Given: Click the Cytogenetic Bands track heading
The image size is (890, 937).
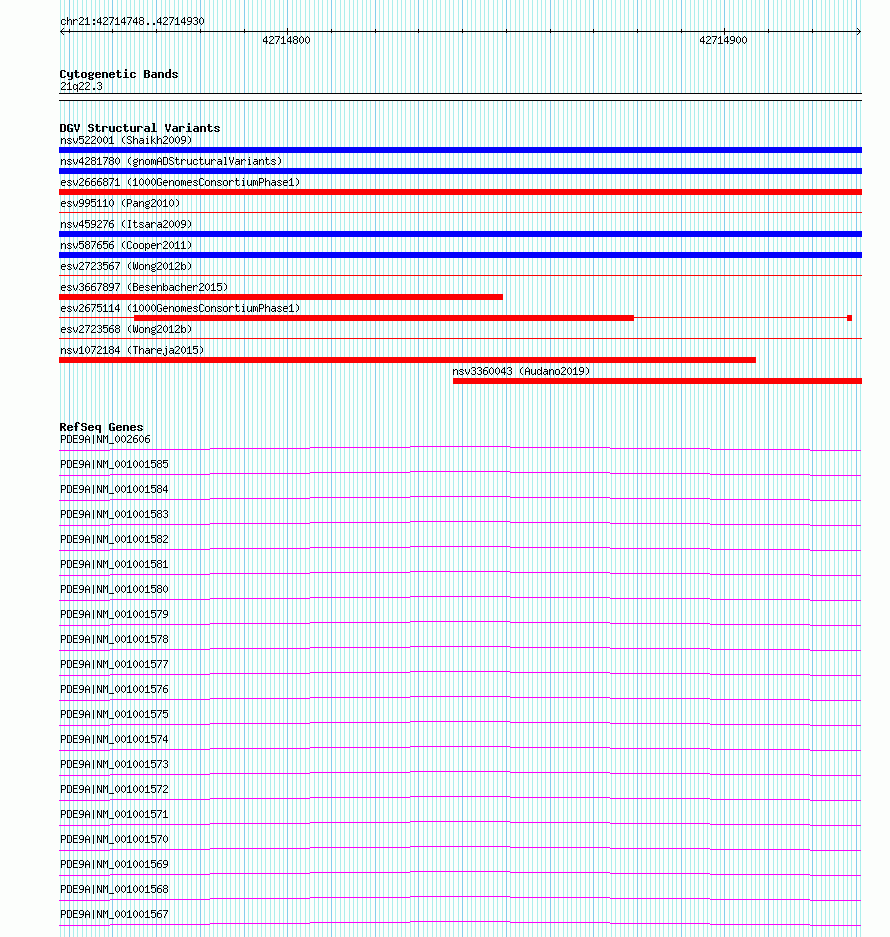Looking at the screenshot, I should (x=119, y=74).
